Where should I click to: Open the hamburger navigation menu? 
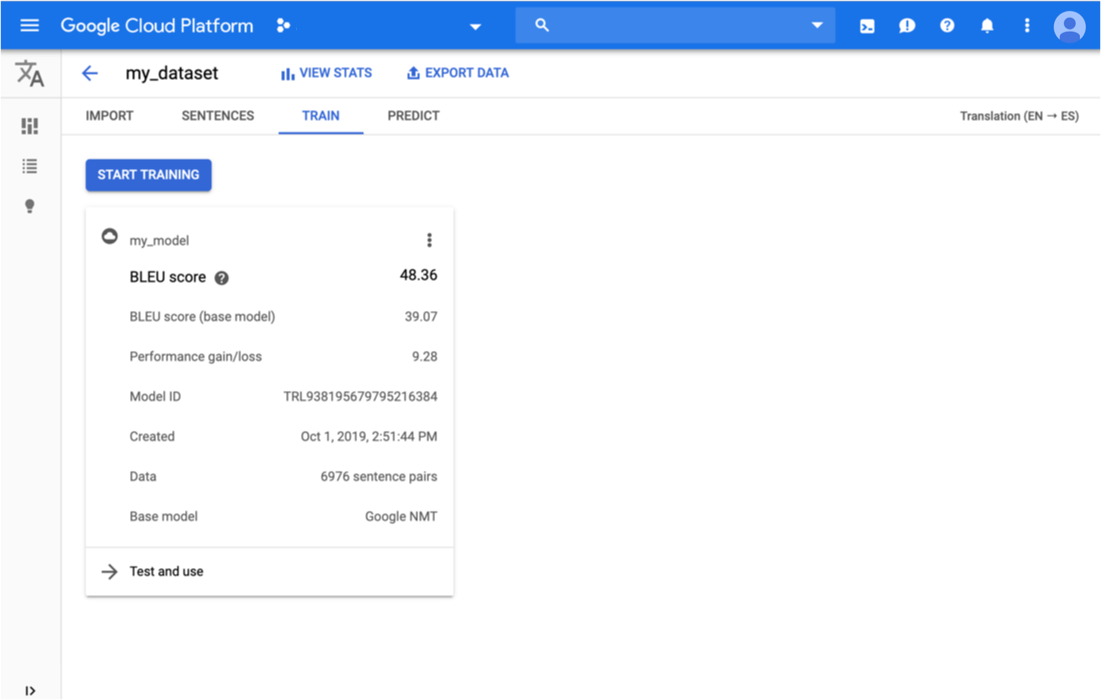pyautogui.click(x=30, y=26)
